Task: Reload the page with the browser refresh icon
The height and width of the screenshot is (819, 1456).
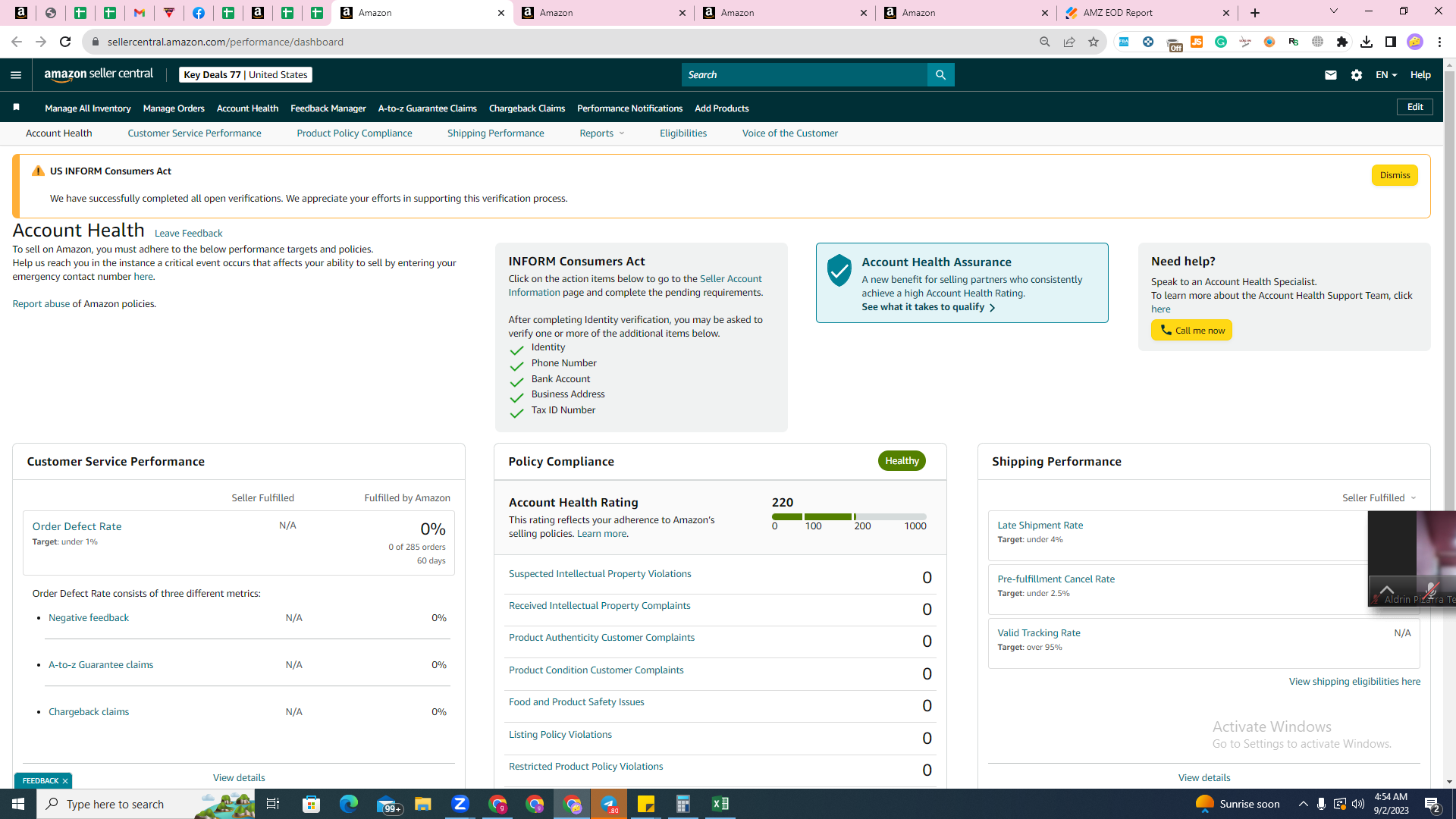Action: point(65,42)
